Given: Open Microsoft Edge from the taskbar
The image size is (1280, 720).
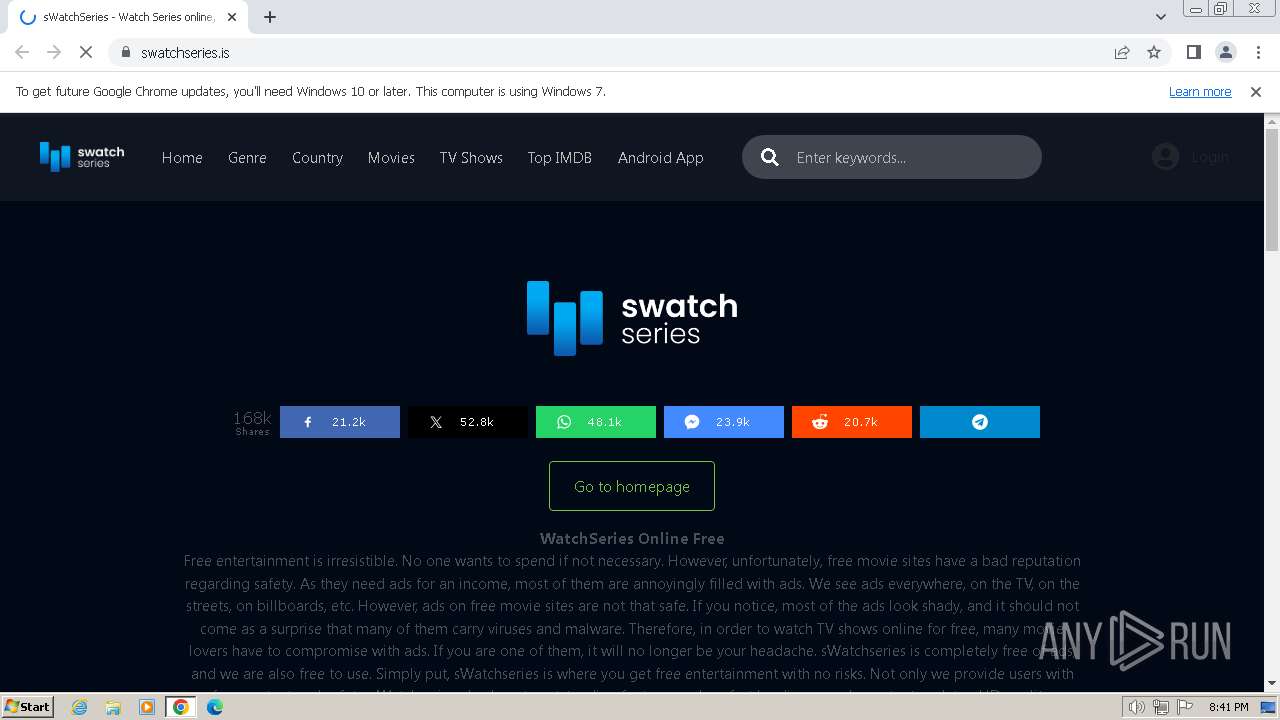Looking at the screenshot, I should [215, 707].
